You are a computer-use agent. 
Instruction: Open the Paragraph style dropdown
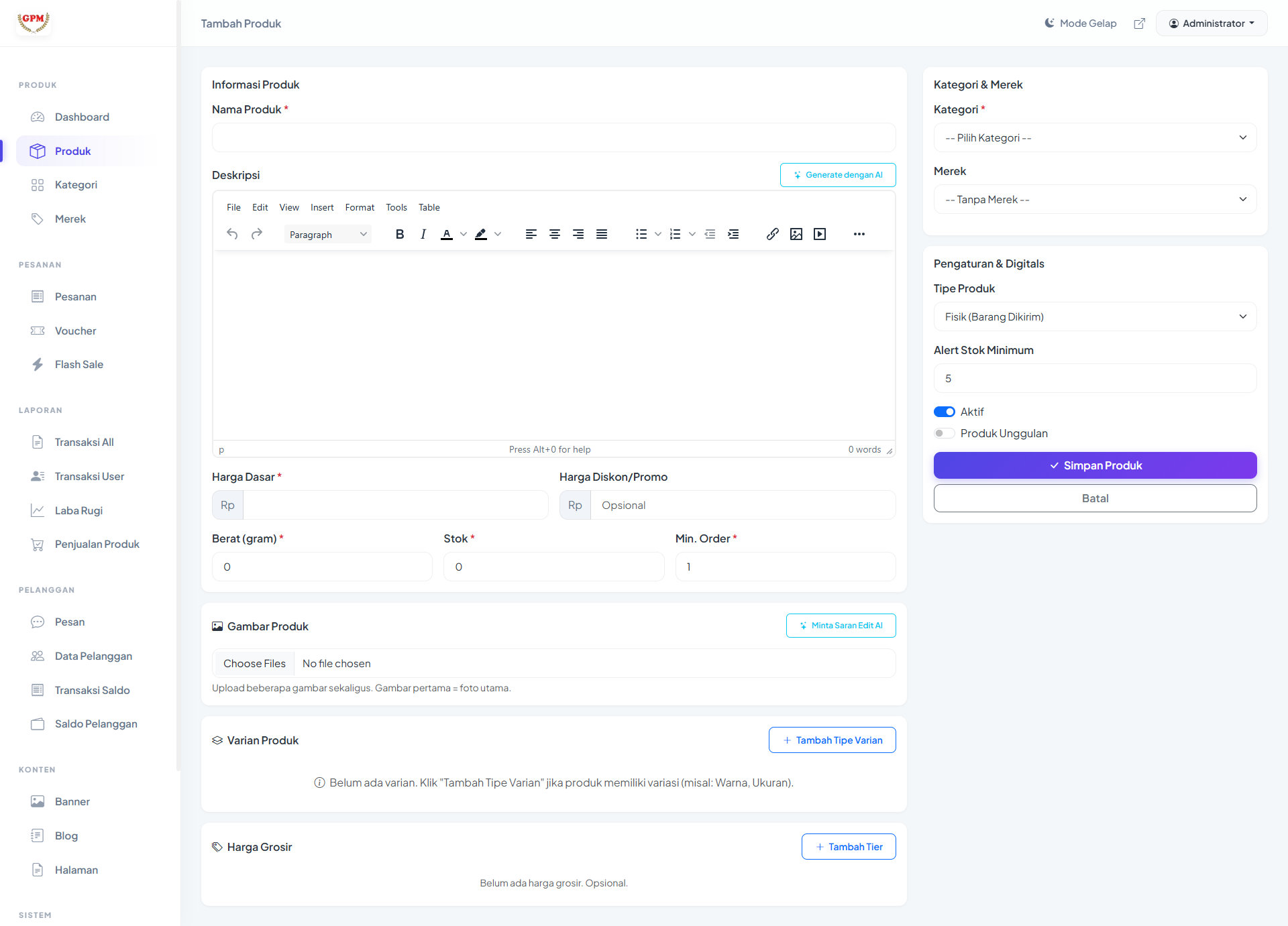pos(328,235)
